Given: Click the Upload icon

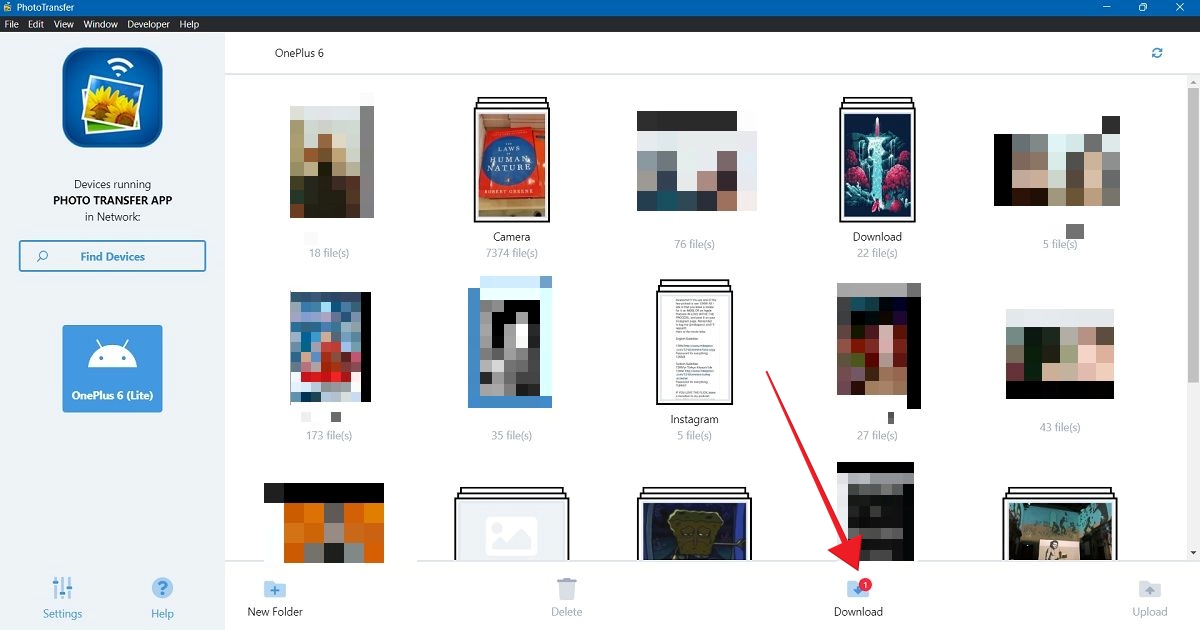Looking at the screenshot, I should [1148, 590].
